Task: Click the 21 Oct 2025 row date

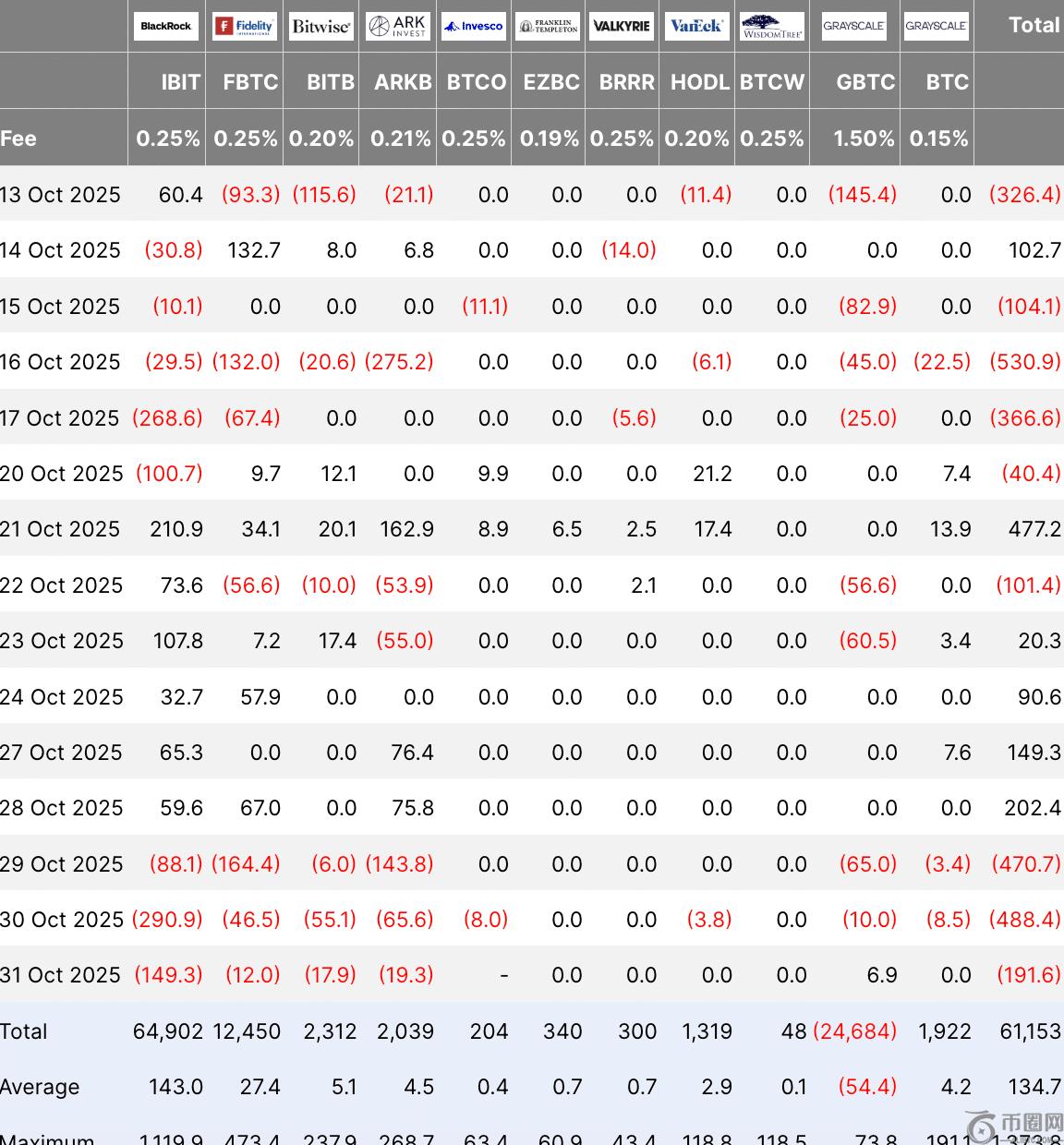Action: (x=60, y=529)
